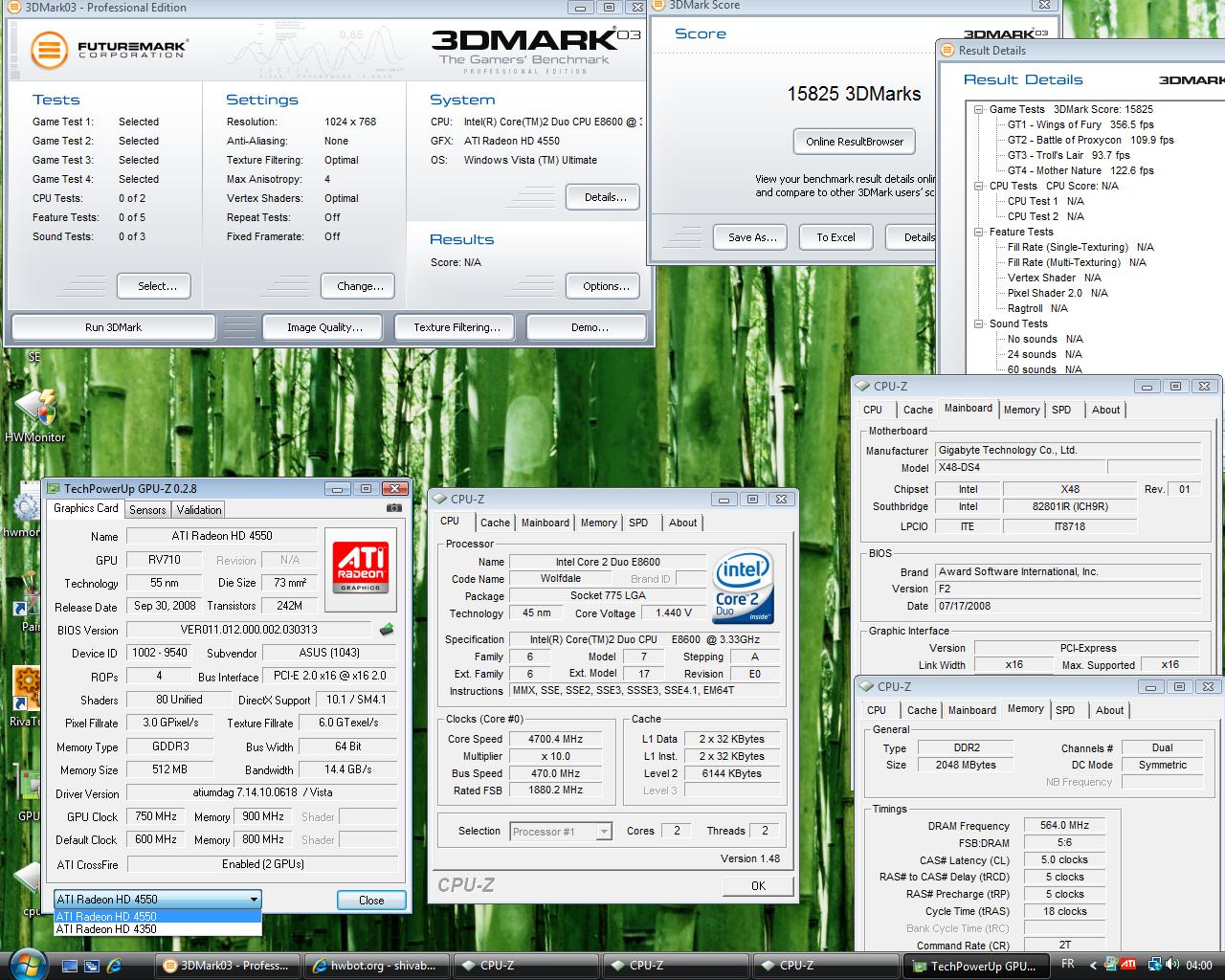This screenshot has width=1225, height=980.
Task: Click OK in the CPU-Z processor window
Action: [758, 886]
